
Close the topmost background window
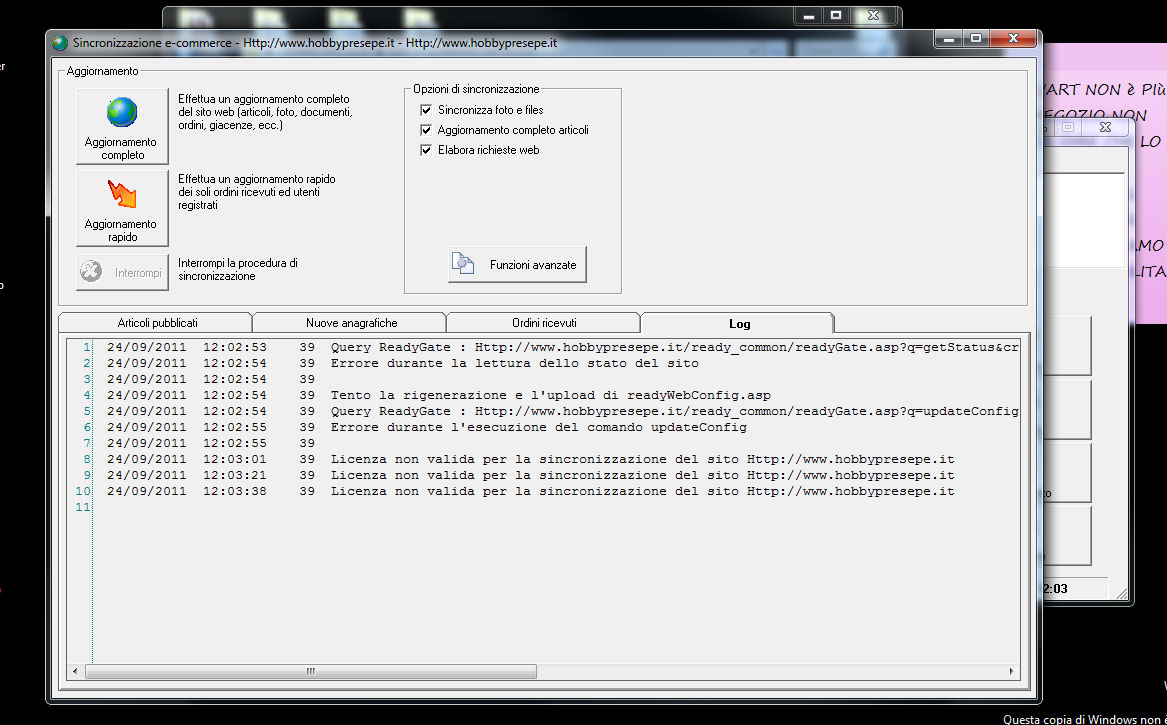coord(874,15)
